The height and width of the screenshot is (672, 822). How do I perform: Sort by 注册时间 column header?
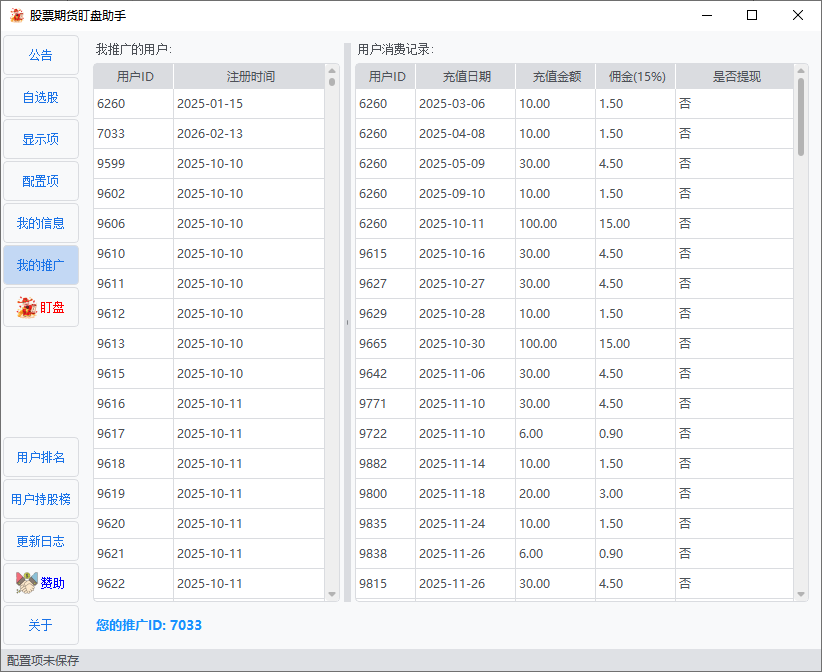(x=250, y=77)
